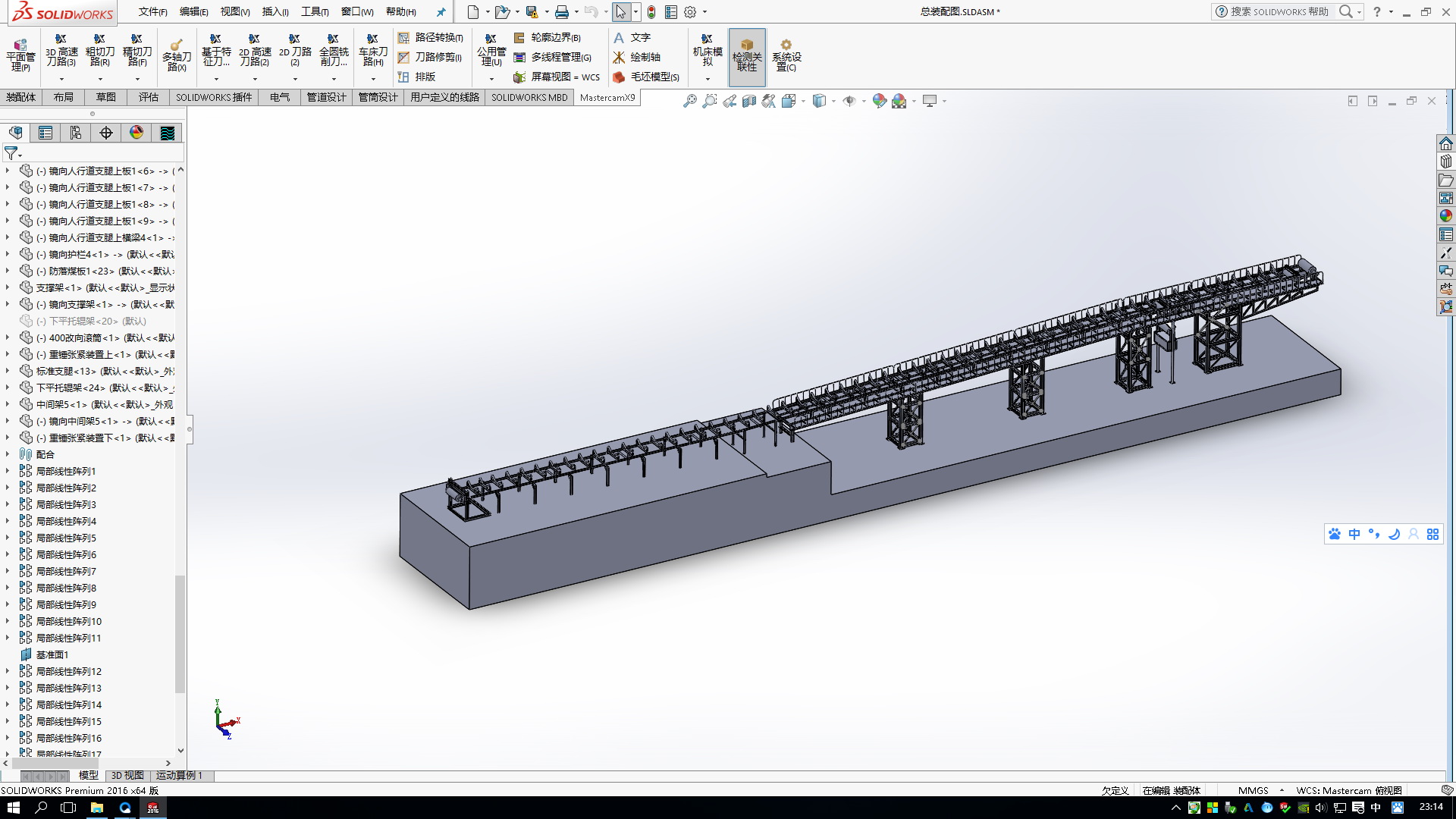Select the 多轴刀路 multiaxis toolpath icon
Screen dimensions: 1456x819
tap(177, 56)
